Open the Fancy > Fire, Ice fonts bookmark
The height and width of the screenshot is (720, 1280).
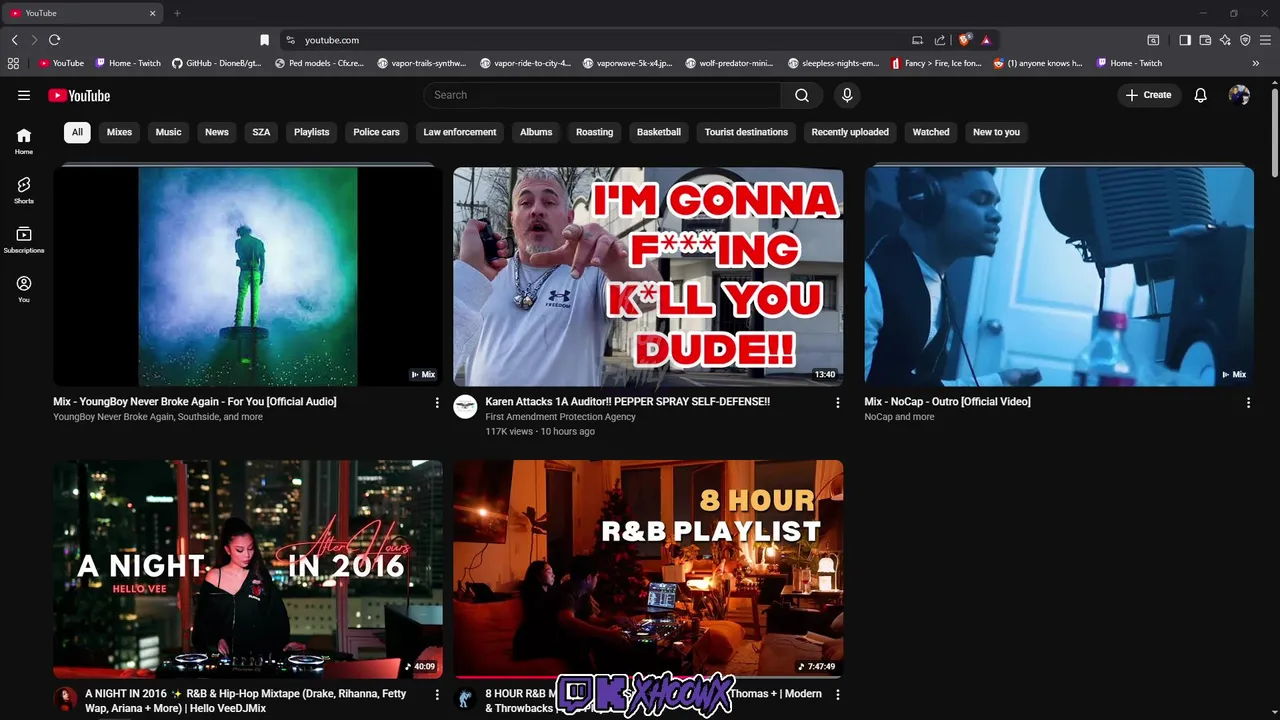point(935,63)
